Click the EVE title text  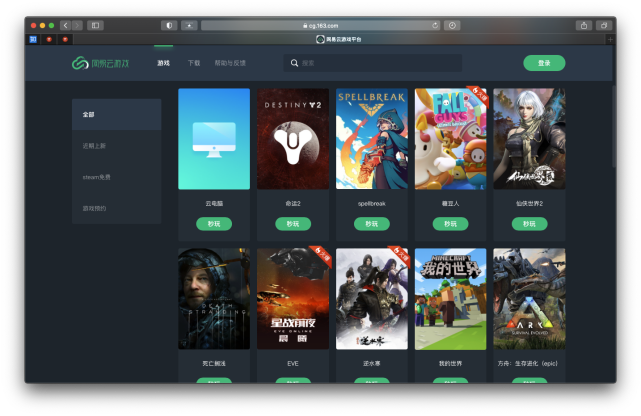[x=293, y=363]
